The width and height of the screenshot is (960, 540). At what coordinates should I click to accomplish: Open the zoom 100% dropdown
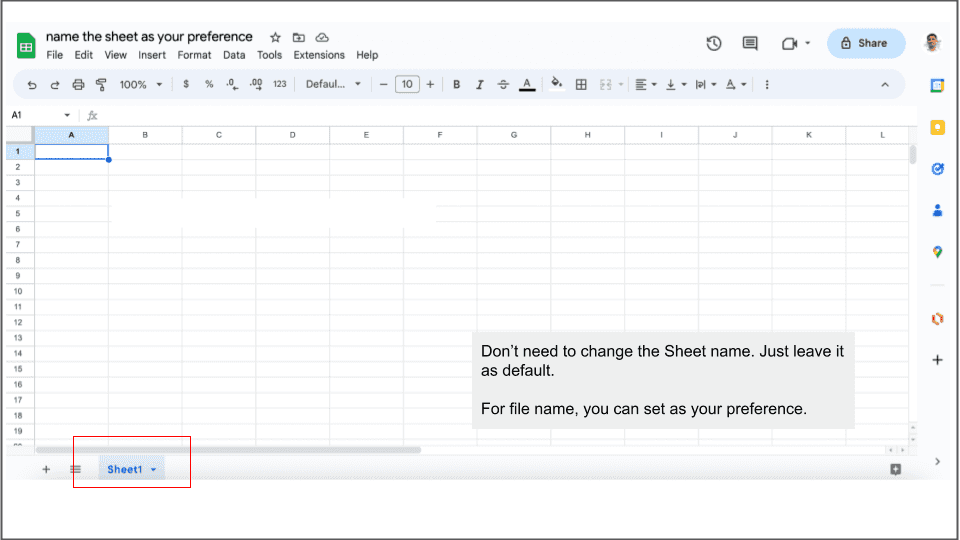pos(140,85)
